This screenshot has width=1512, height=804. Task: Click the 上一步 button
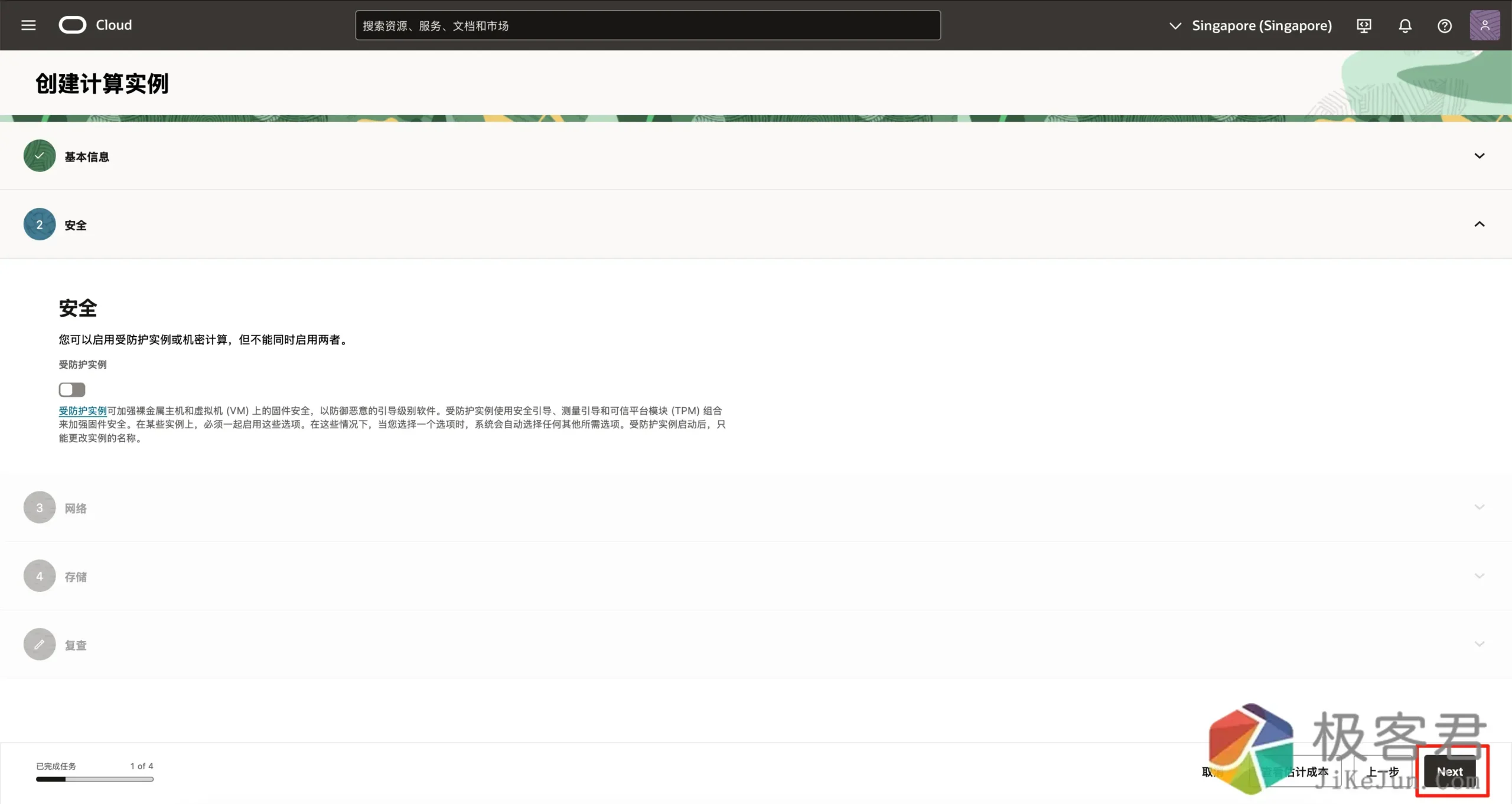coord(1382,772)
